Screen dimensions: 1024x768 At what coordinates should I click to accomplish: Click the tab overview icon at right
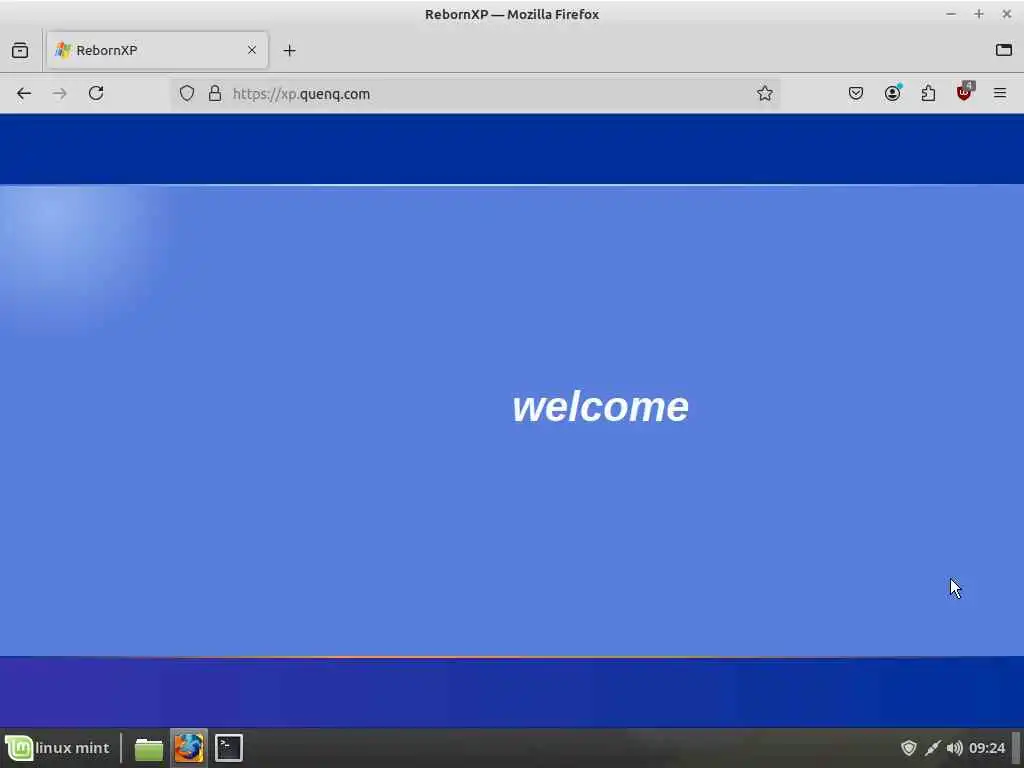(x=1004, y=50)
